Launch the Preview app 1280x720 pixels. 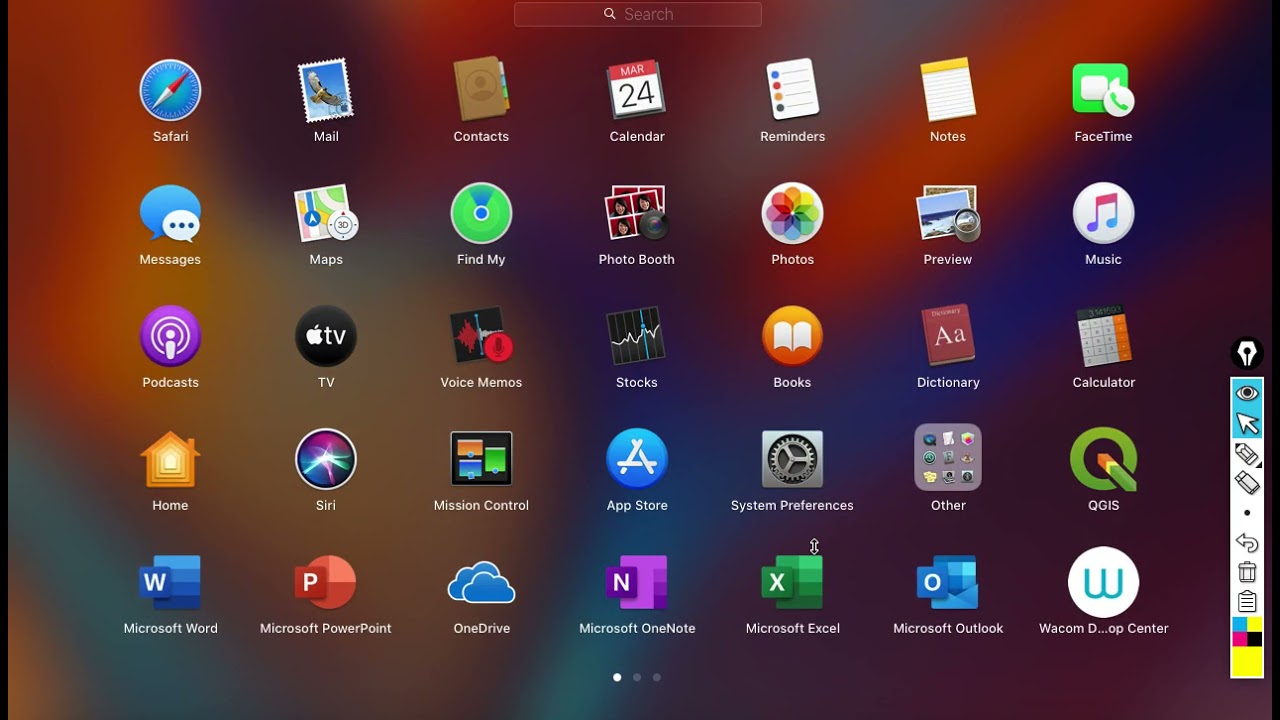coord(948,213)
